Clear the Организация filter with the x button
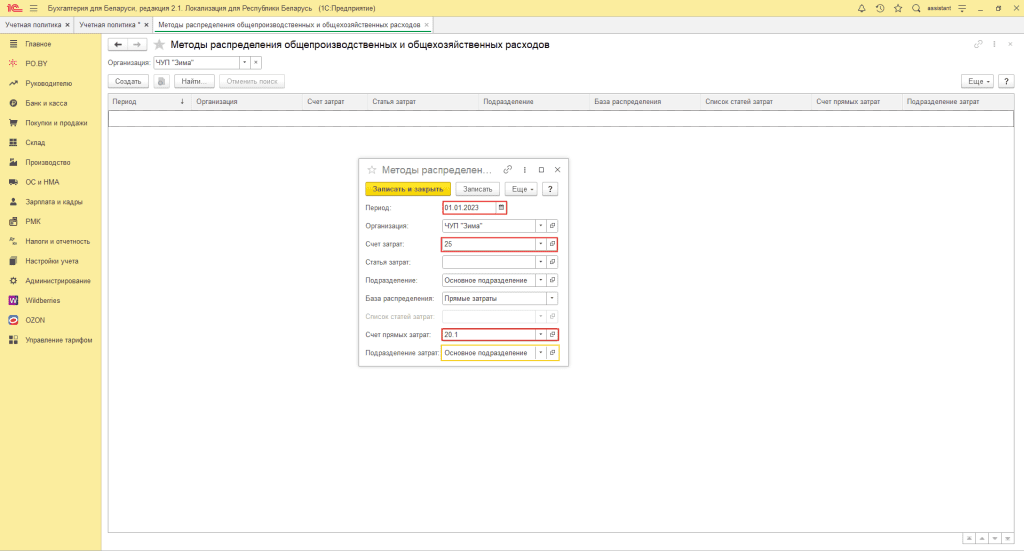The width and height of the screenshot is (1024, 551). pos(257,62)
